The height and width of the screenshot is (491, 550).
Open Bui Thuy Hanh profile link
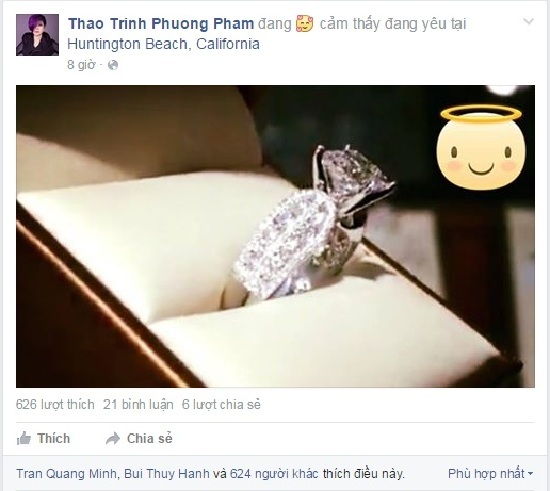tap(167, 474)
